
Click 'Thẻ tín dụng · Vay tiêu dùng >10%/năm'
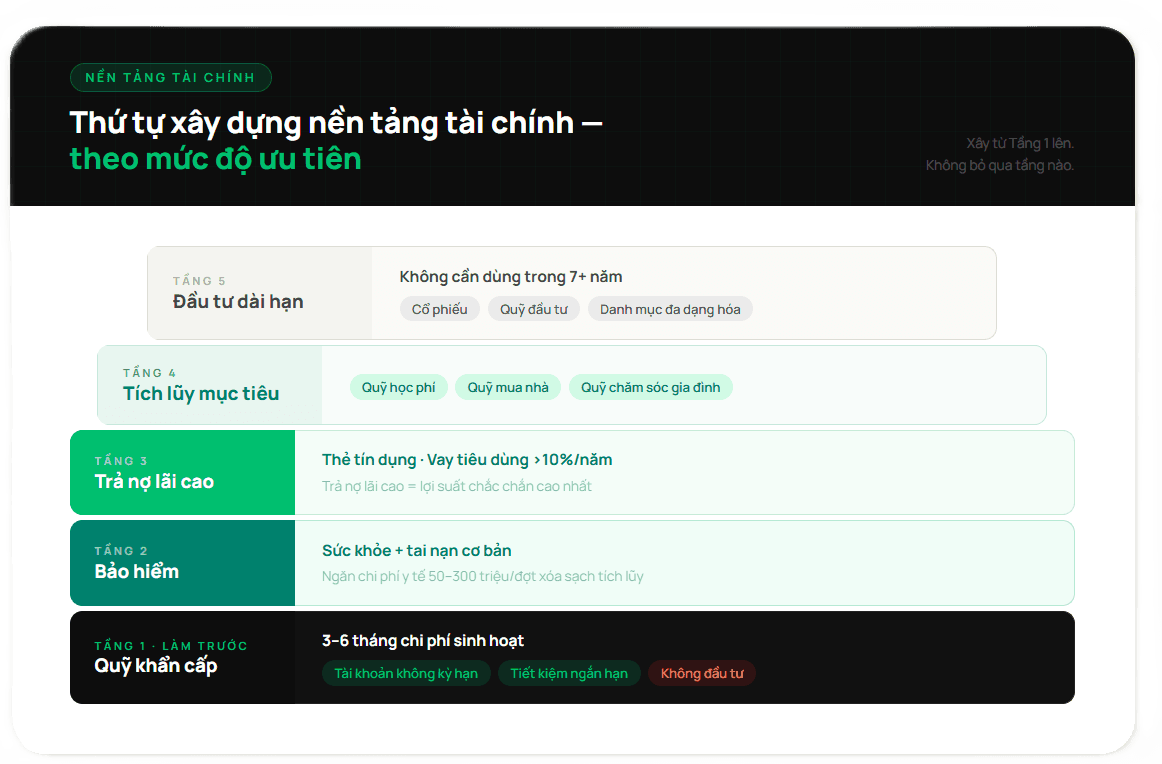tap(467, 459)
